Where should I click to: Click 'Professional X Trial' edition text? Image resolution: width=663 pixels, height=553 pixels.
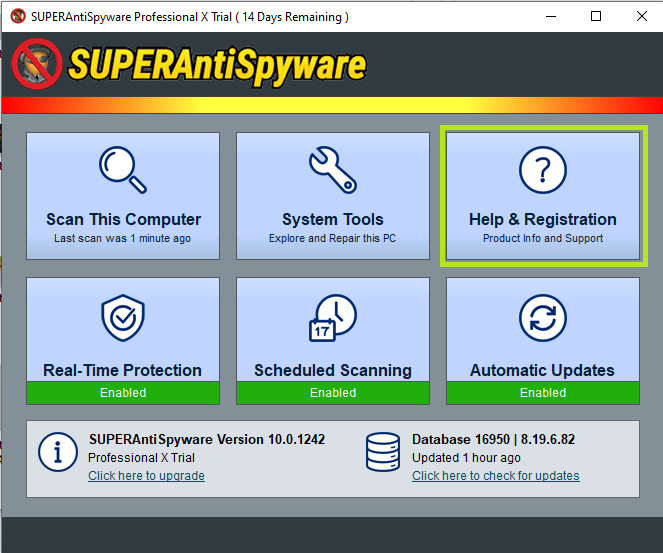point(141,457)
